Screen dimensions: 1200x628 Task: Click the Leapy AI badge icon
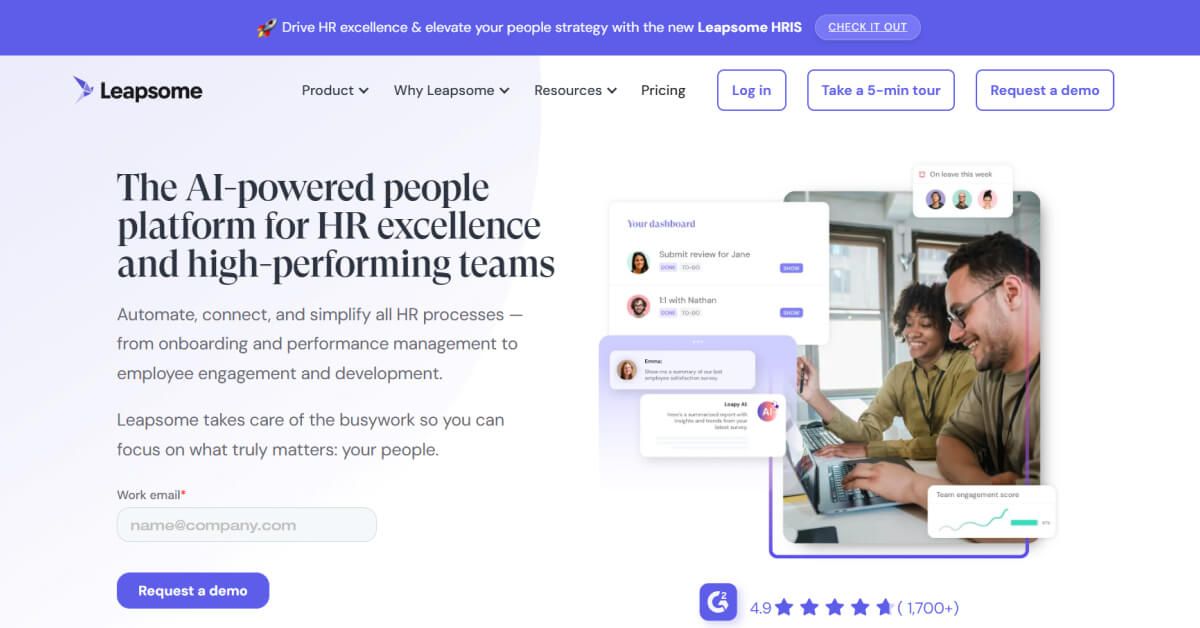click(768, 411)
